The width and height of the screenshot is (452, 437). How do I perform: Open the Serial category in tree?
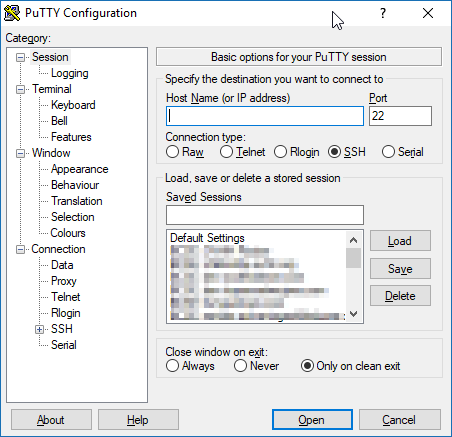tap(63, 345)
